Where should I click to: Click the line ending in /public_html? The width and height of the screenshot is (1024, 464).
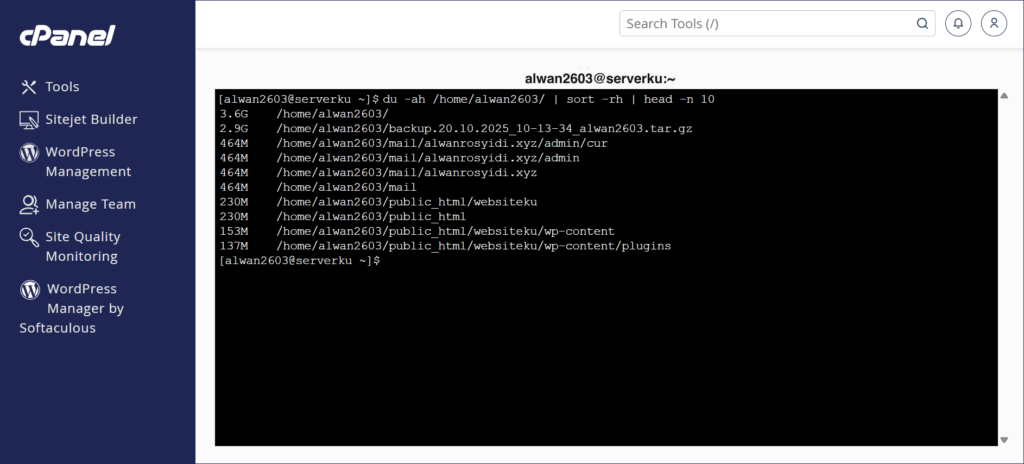click(343, 218)
